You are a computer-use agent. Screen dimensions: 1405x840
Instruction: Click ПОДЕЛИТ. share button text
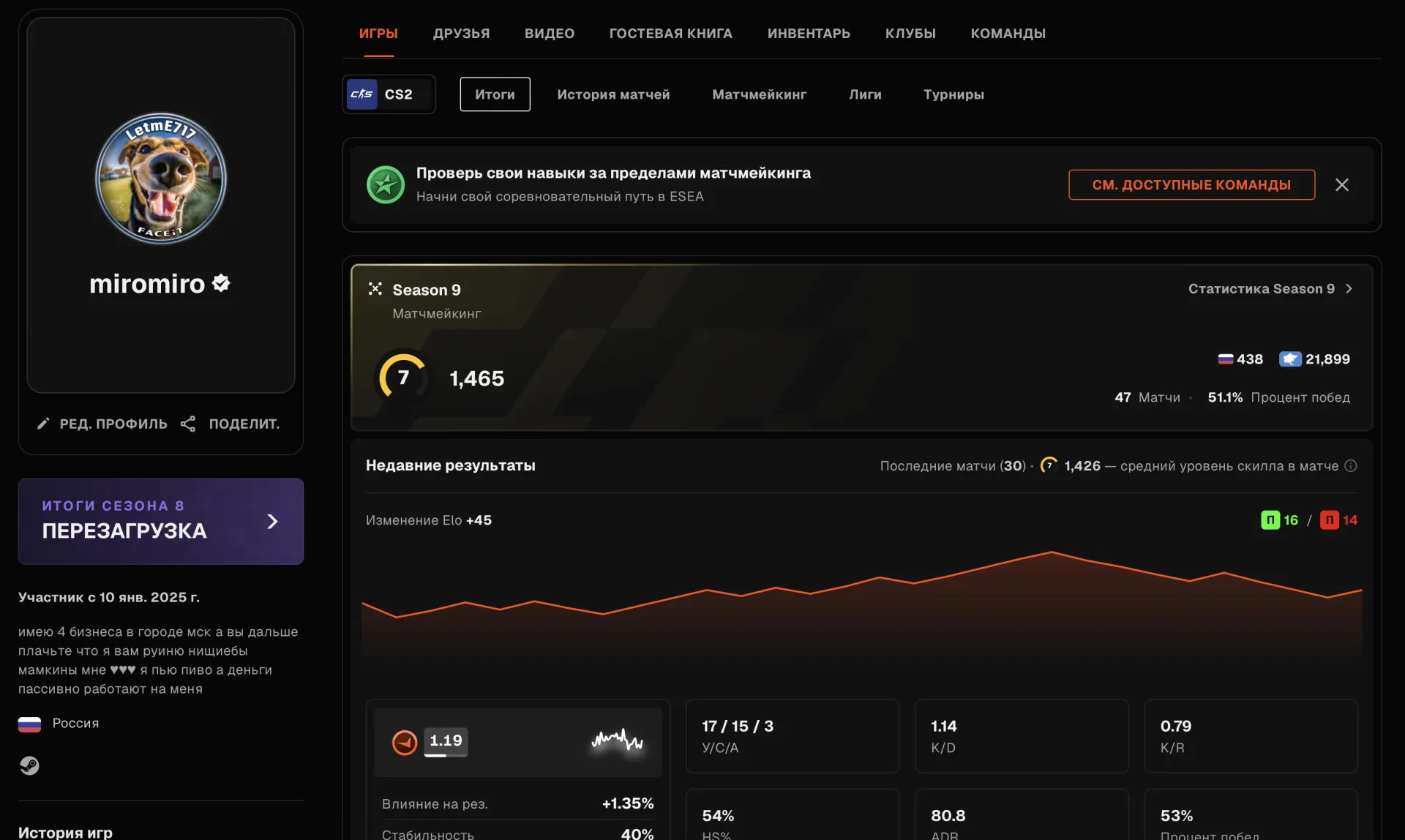point(244,424)
